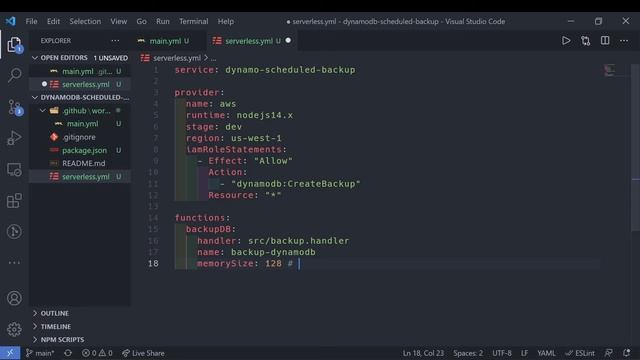Start Live Share session from status bar
This screenshot has width=640, height=360.
point(143,353)
